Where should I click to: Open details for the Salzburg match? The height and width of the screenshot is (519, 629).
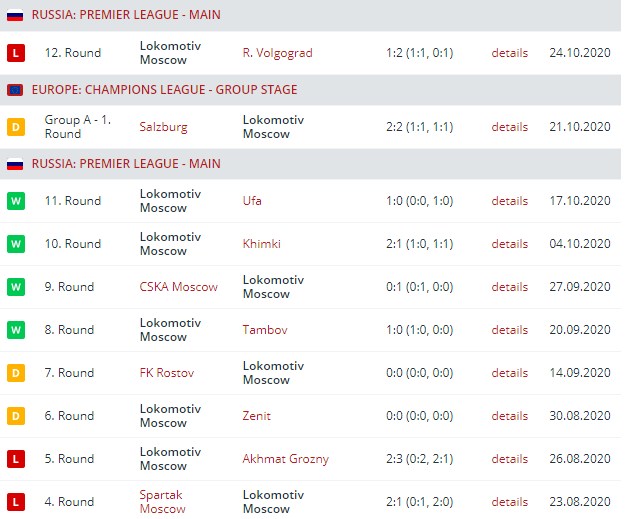(x=509, y=127)
